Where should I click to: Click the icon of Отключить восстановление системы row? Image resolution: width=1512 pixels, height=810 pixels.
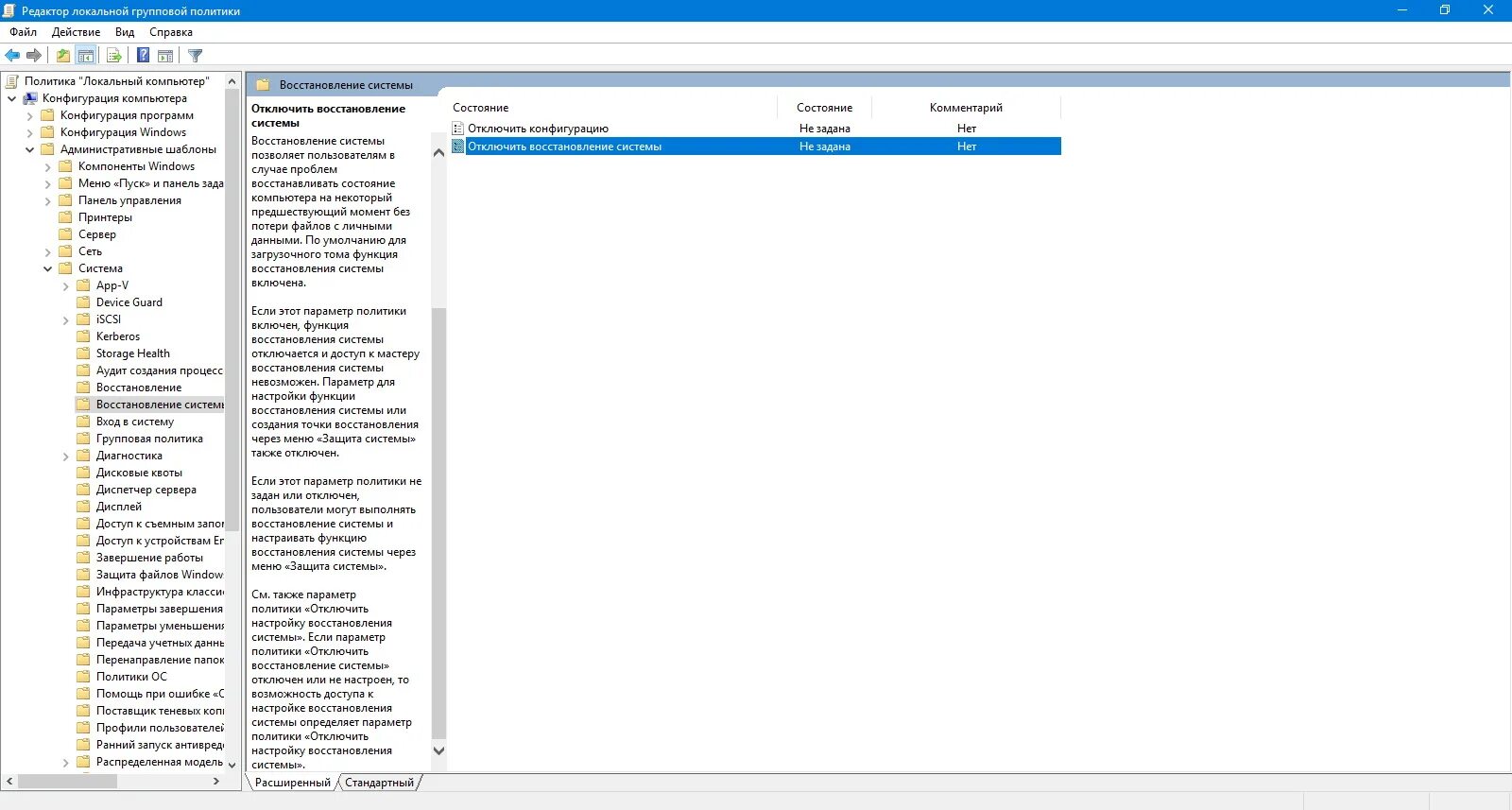pyautogui.click(x=458, y=146)
